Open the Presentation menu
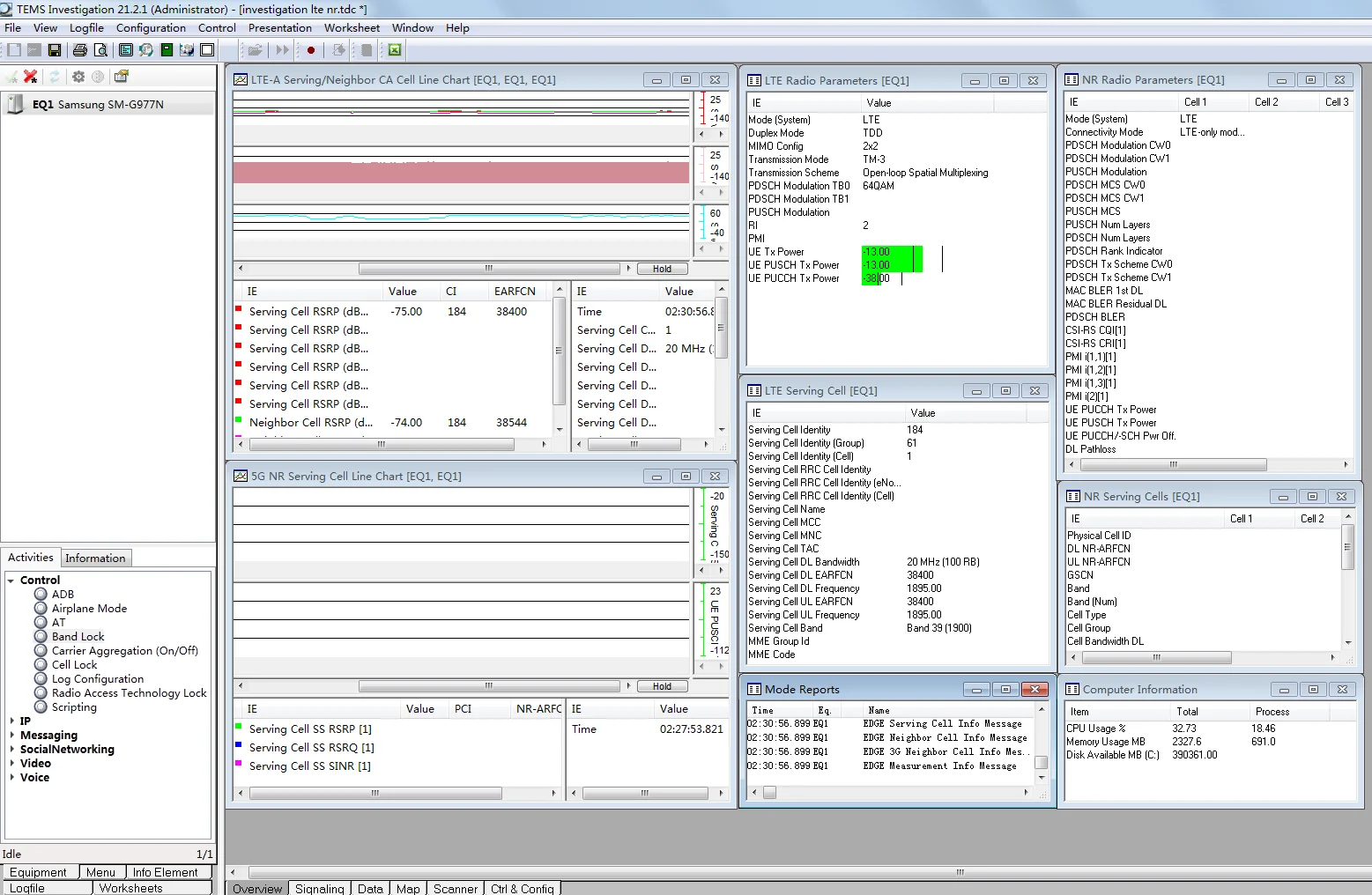The image size is (1372, 895). 279,27
